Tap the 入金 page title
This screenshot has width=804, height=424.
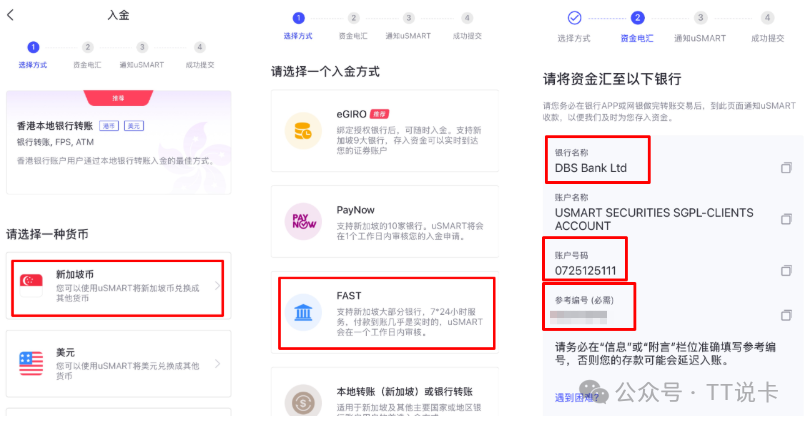[118, 15]
